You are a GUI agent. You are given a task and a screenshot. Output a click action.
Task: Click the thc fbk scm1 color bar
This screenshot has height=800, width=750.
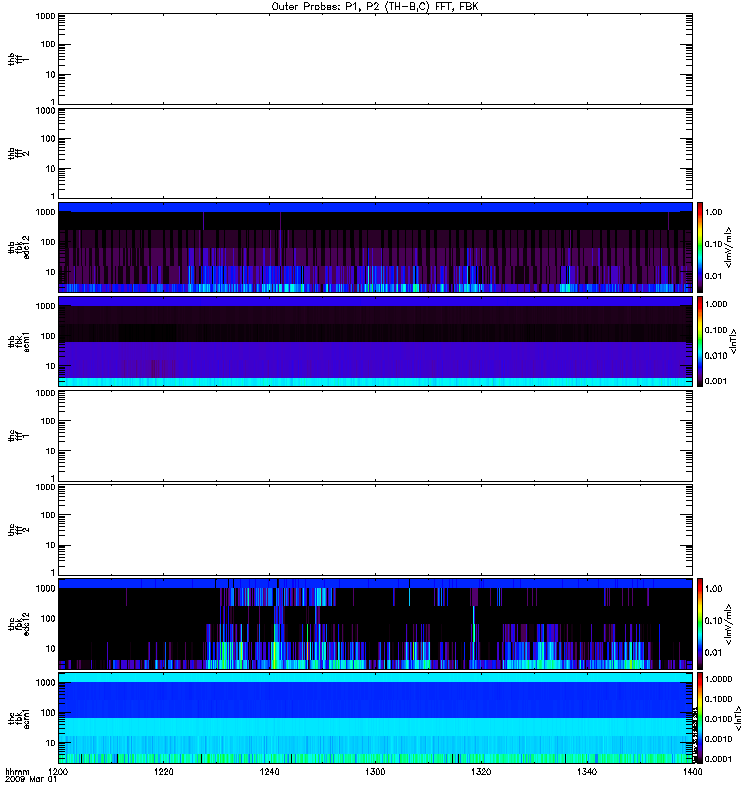coord(700,718)
